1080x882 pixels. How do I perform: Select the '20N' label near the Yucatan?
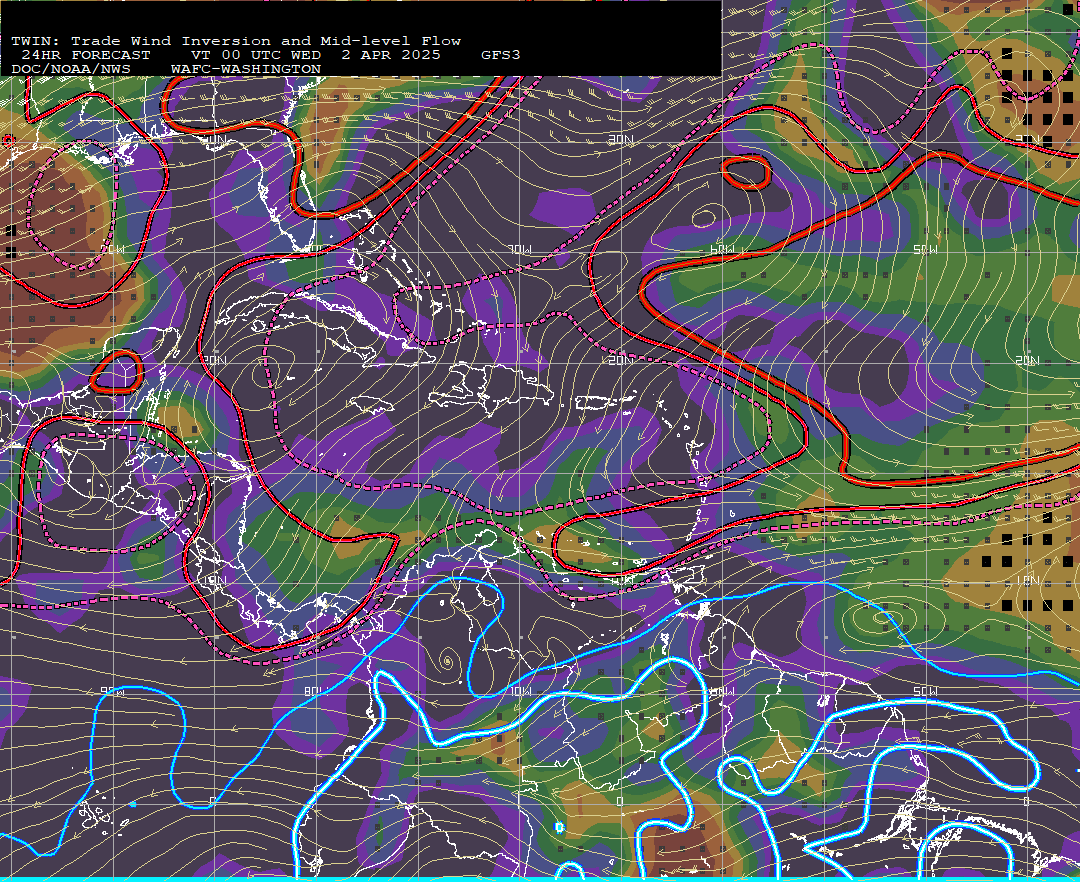click(214, 360)
